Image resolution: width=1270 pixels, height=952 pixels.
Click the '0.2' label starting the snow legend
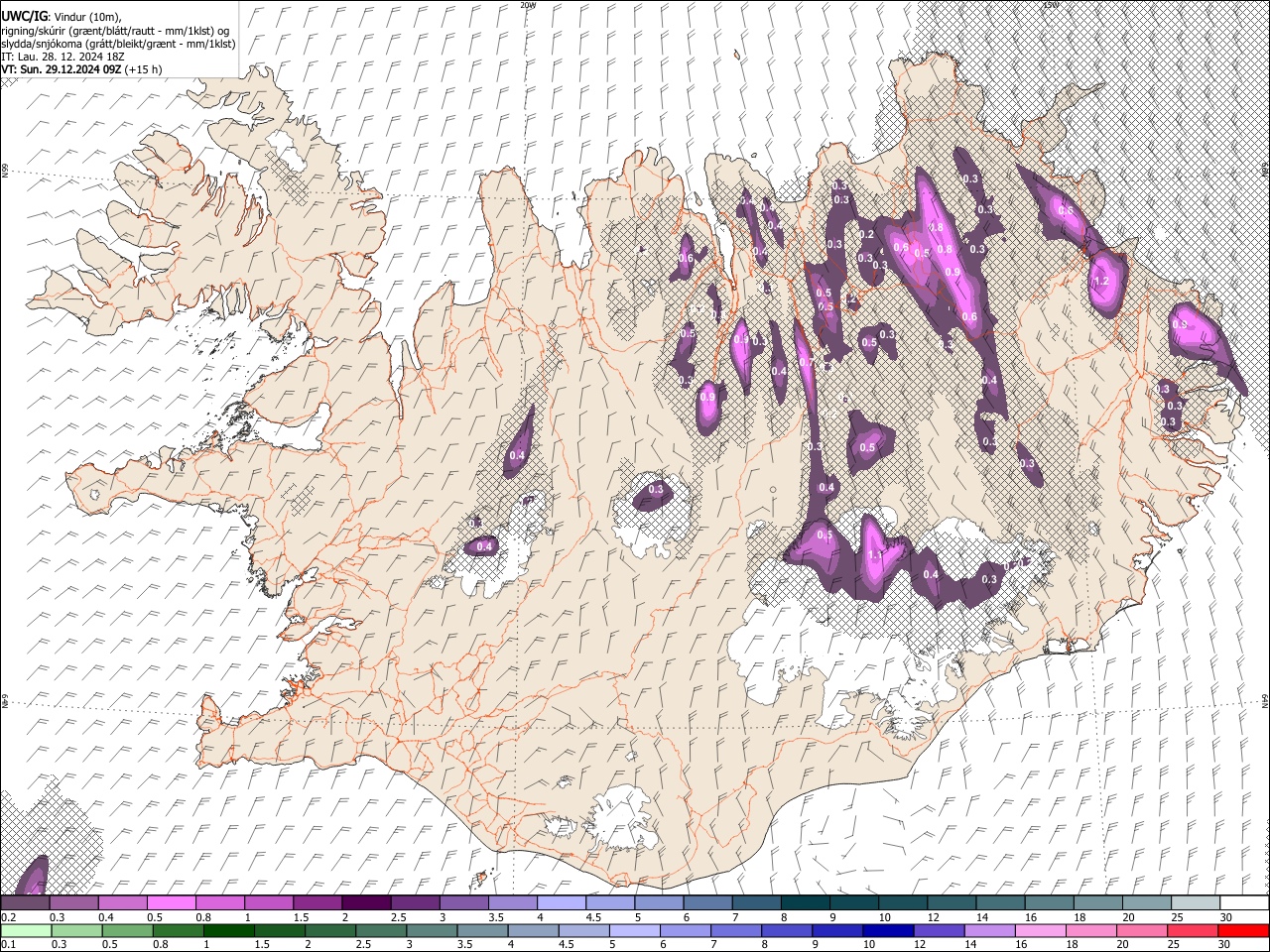point(8,917)
